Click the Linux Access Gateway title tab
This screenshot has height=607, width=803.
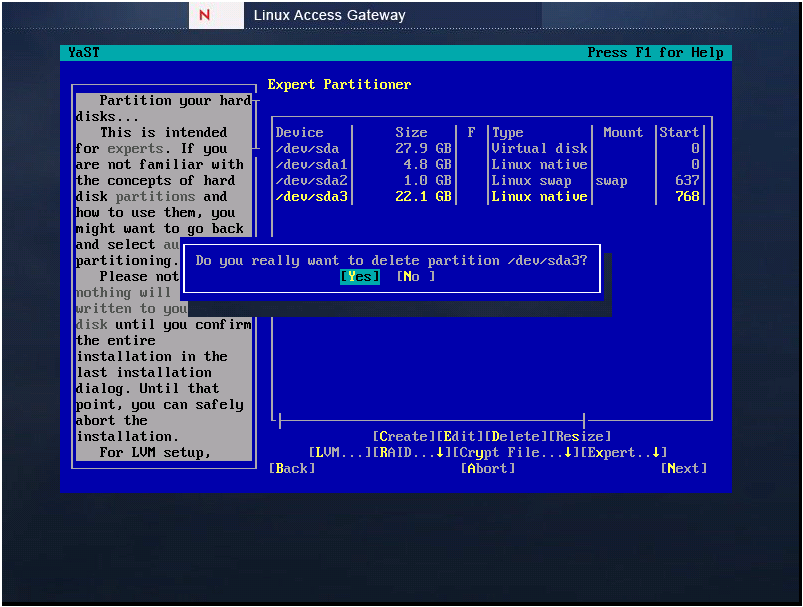(329, 15)
